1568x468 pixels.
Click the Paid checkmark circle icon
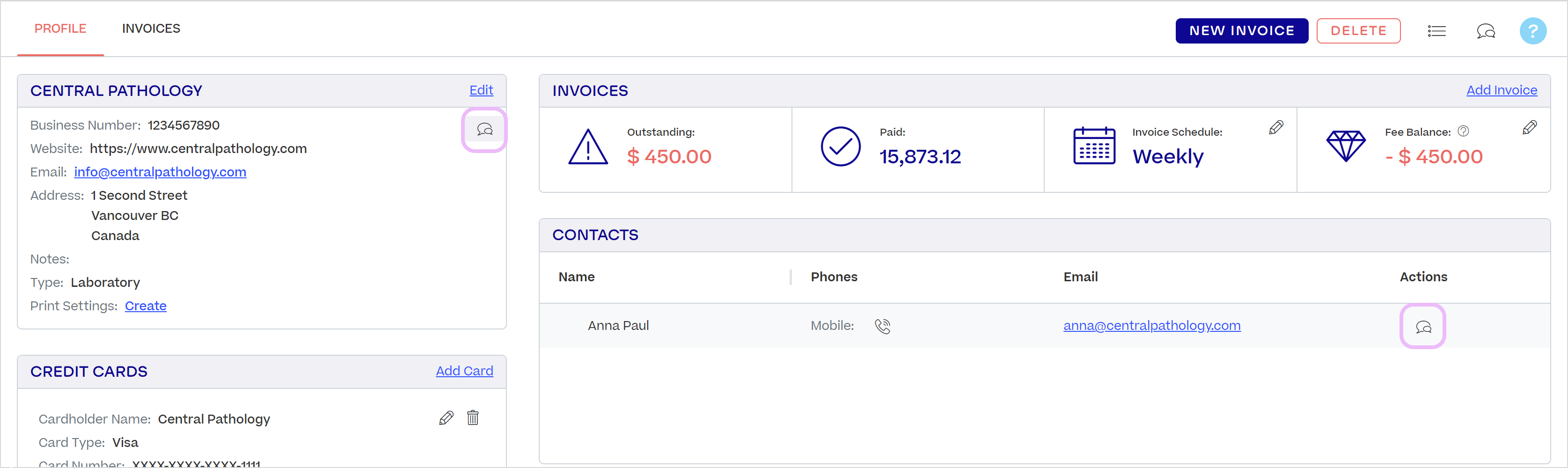click(x=840, y=146)
